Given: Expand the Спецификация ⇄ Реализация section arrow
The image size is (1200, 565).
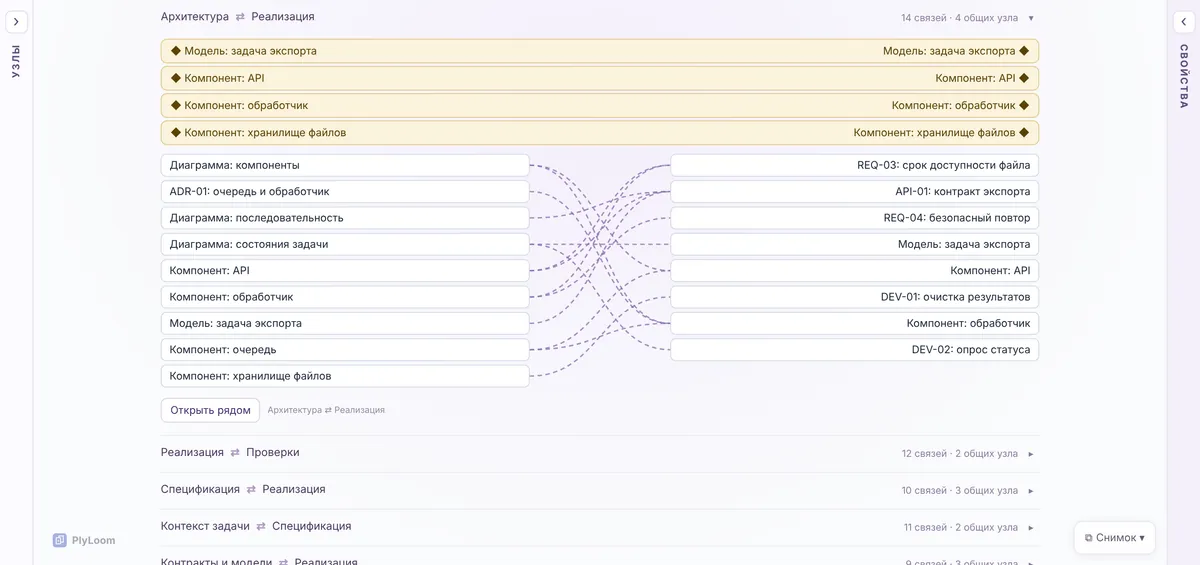Looking at the screenshot, I should click(x=1031, y=491).
